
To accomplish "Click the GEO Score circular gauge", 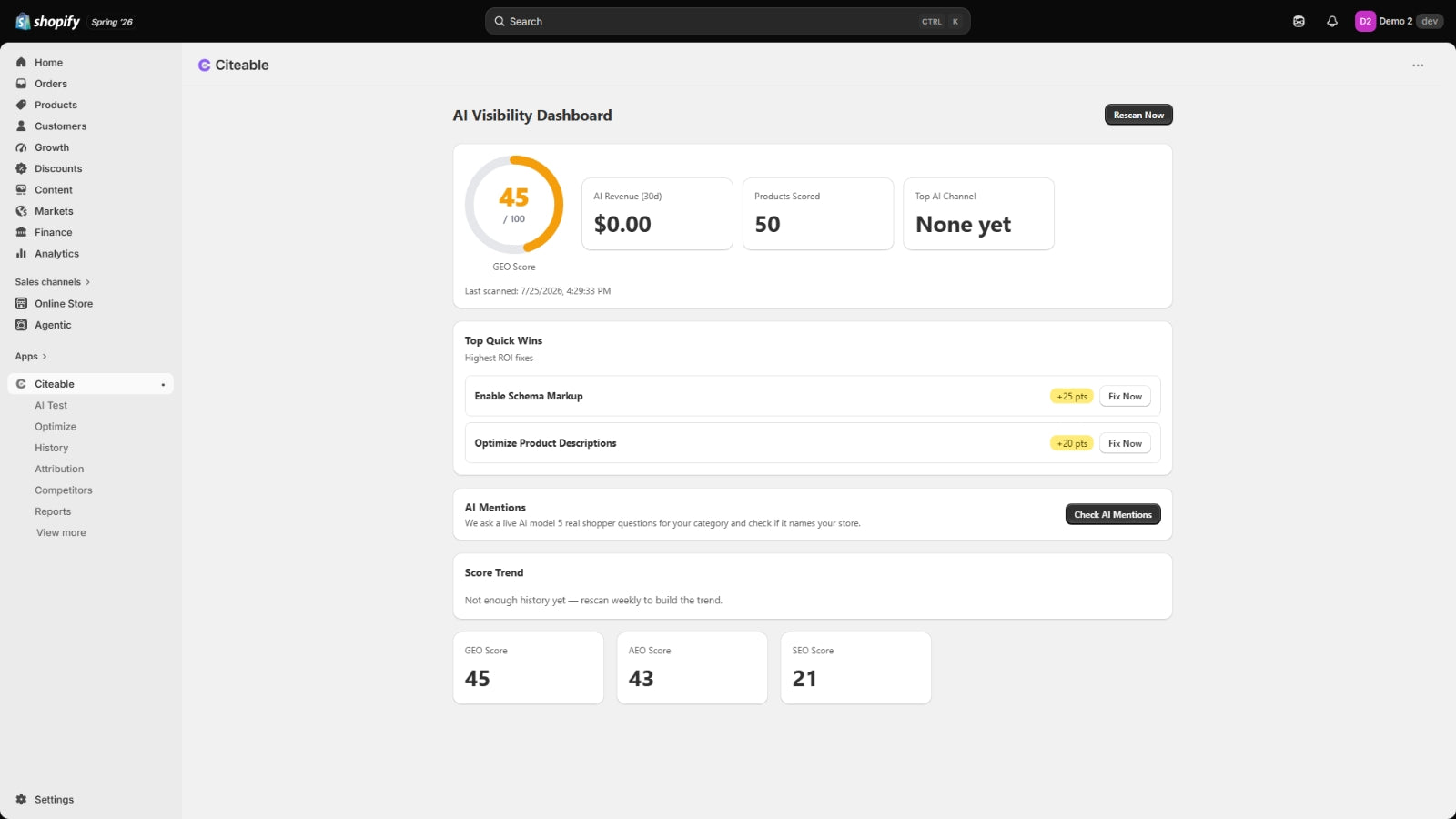I will click(514, 205).
